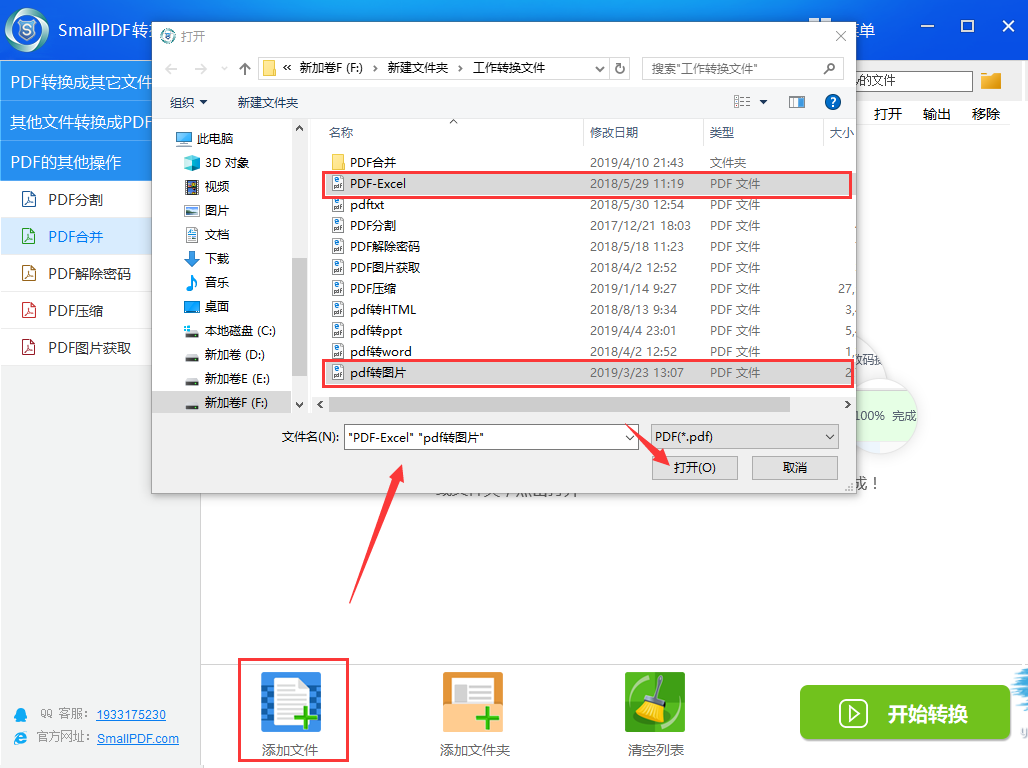
Task: Click the Add File icon (添加文件)
Action: point(291,702)
